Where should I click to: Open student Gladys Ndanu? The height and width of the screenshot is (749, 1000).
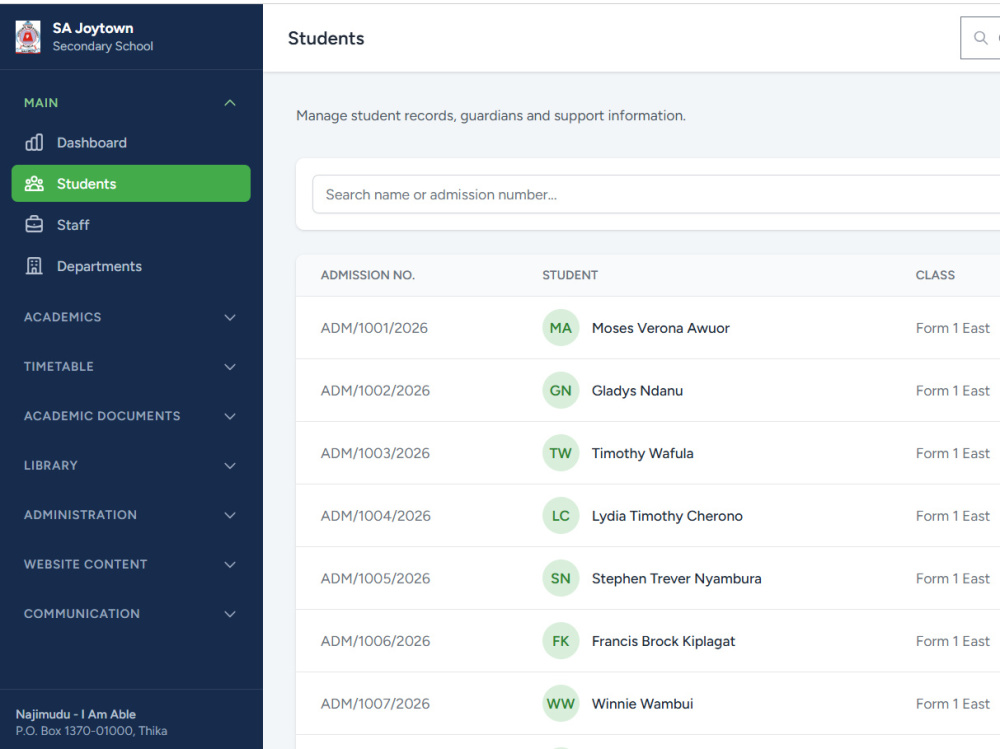click(637, 390)
